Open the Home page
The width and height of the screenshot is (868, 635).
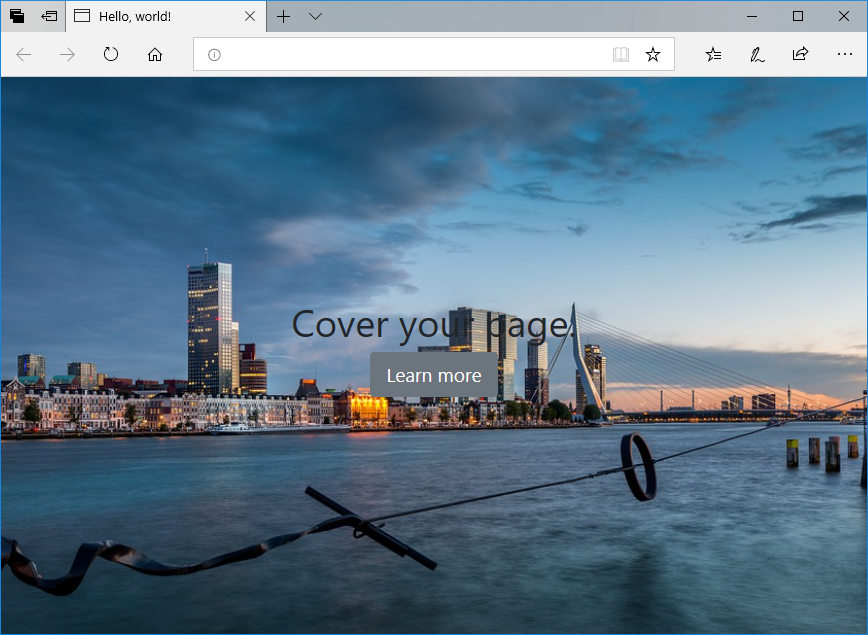tap(154, 54)
